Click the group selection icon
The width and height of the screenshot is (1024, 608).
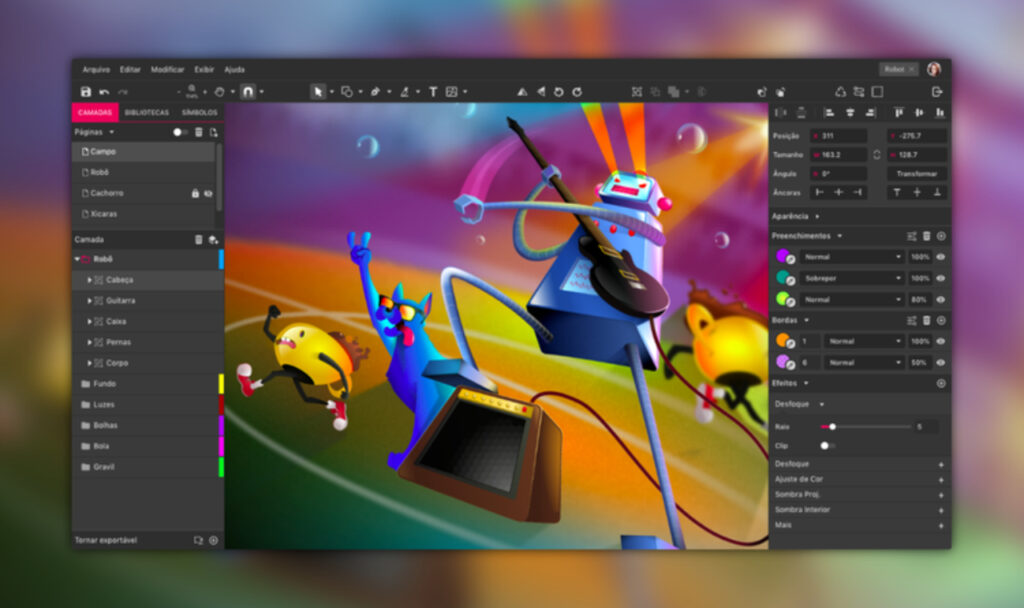[x=637, y=92]
